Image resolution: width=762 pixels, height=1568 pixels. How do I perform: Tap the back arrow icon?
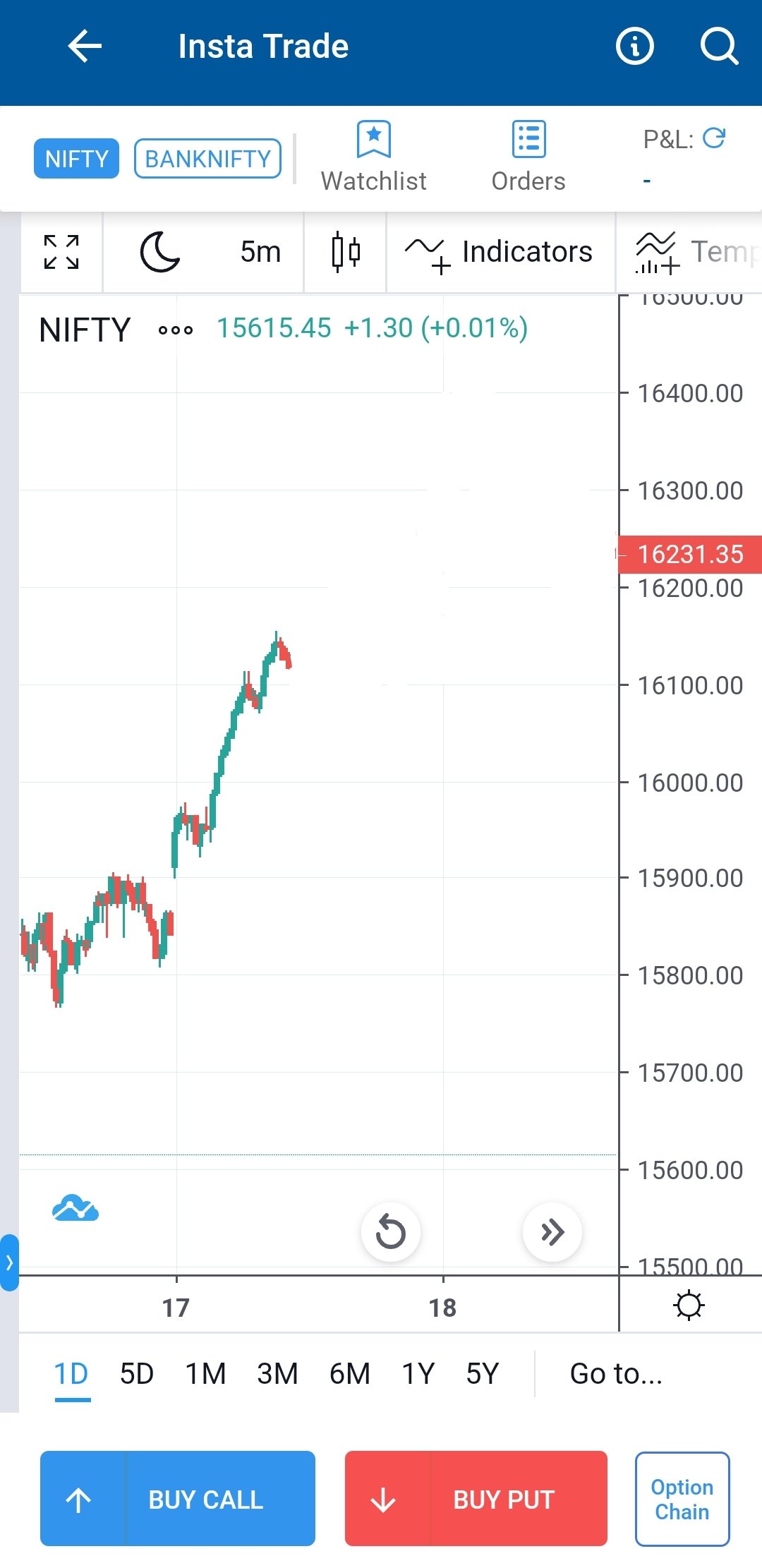(x=85, y=47)
